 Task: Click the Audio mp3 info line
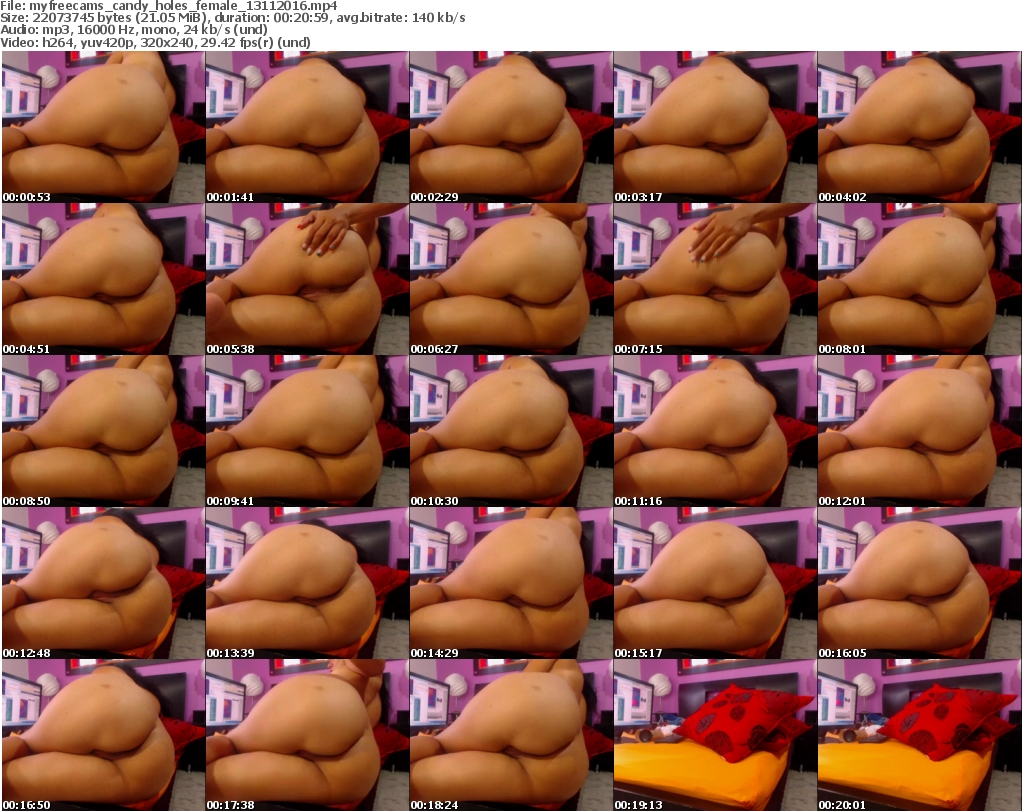134,29
